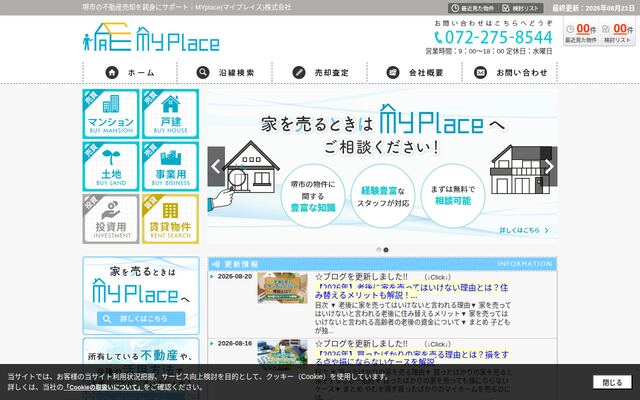
Task: Show the previous slide with left arrow
Action: coord(216,167)
